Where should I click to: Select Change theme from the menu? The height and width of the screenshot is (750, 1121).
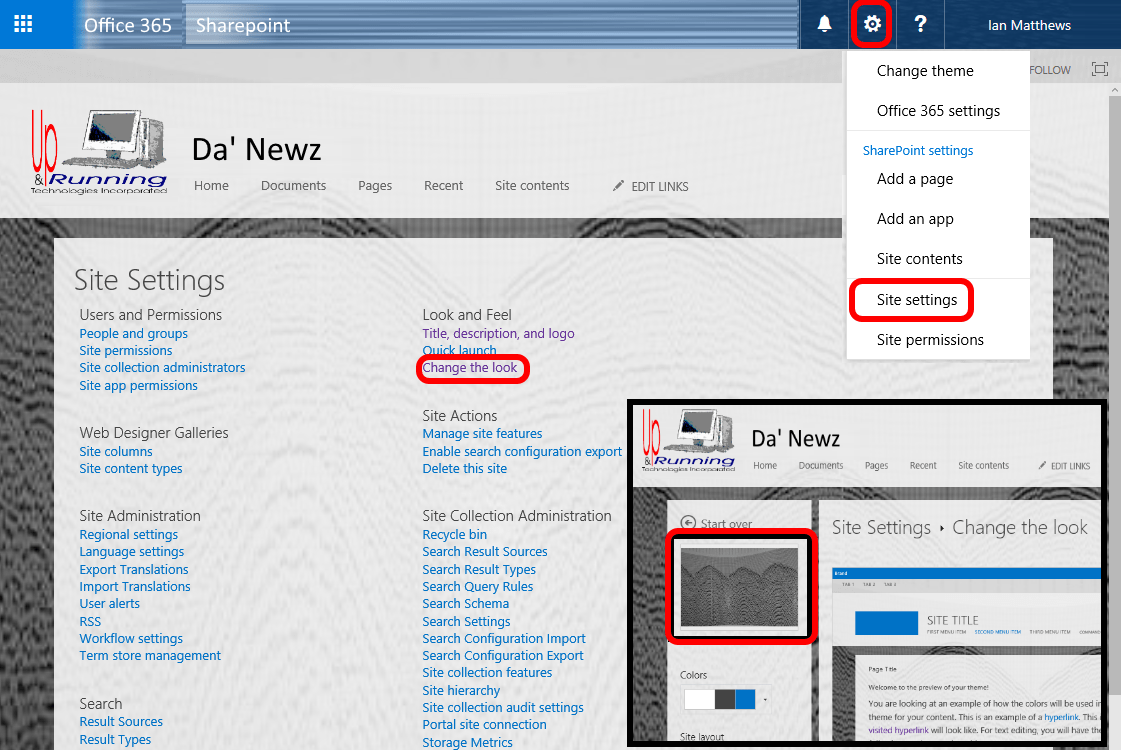(x=924, y=70)
